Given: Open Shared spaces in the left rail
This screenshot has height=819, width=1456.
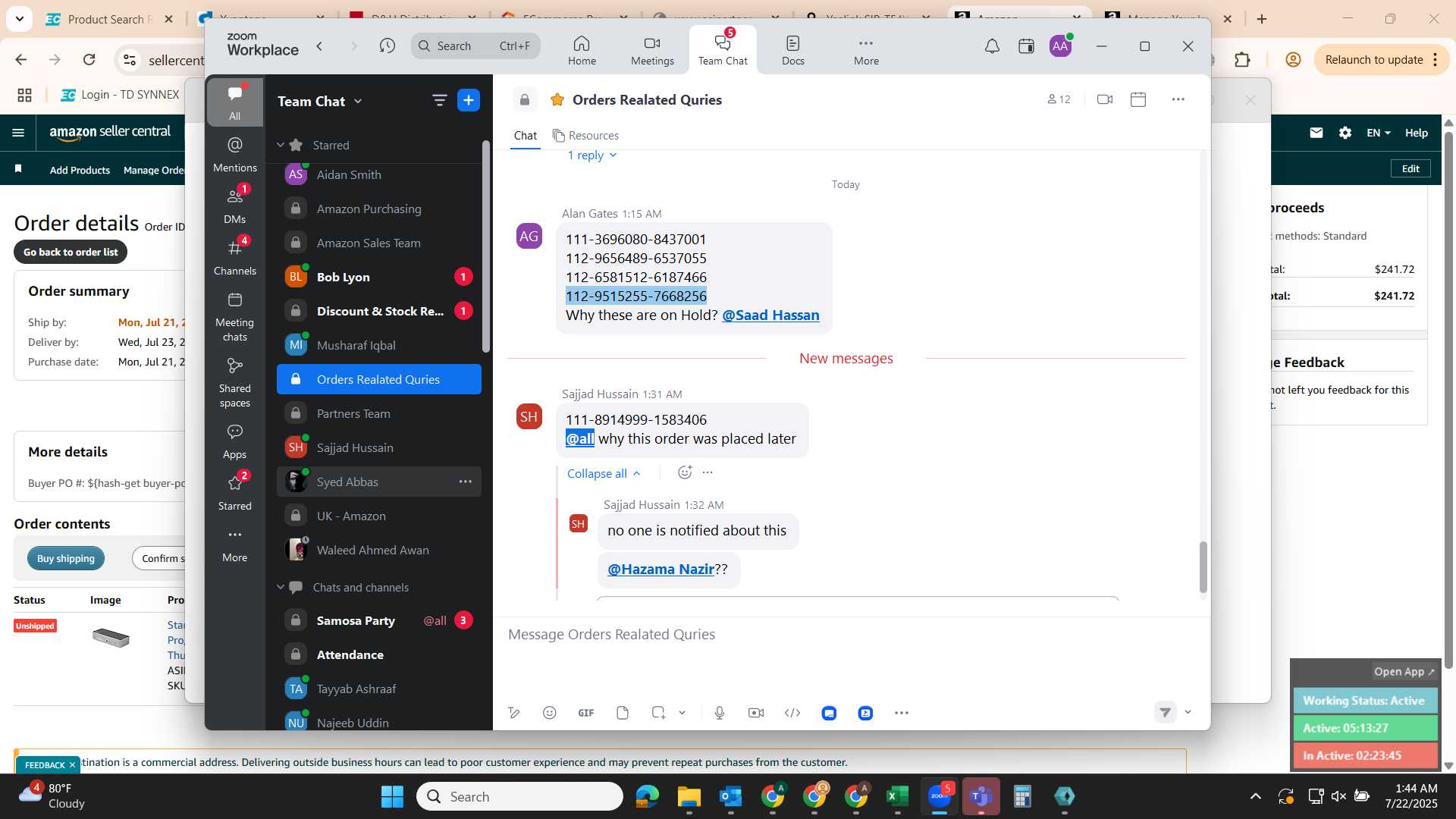Looking at the screenshot, I should (235, 382).
